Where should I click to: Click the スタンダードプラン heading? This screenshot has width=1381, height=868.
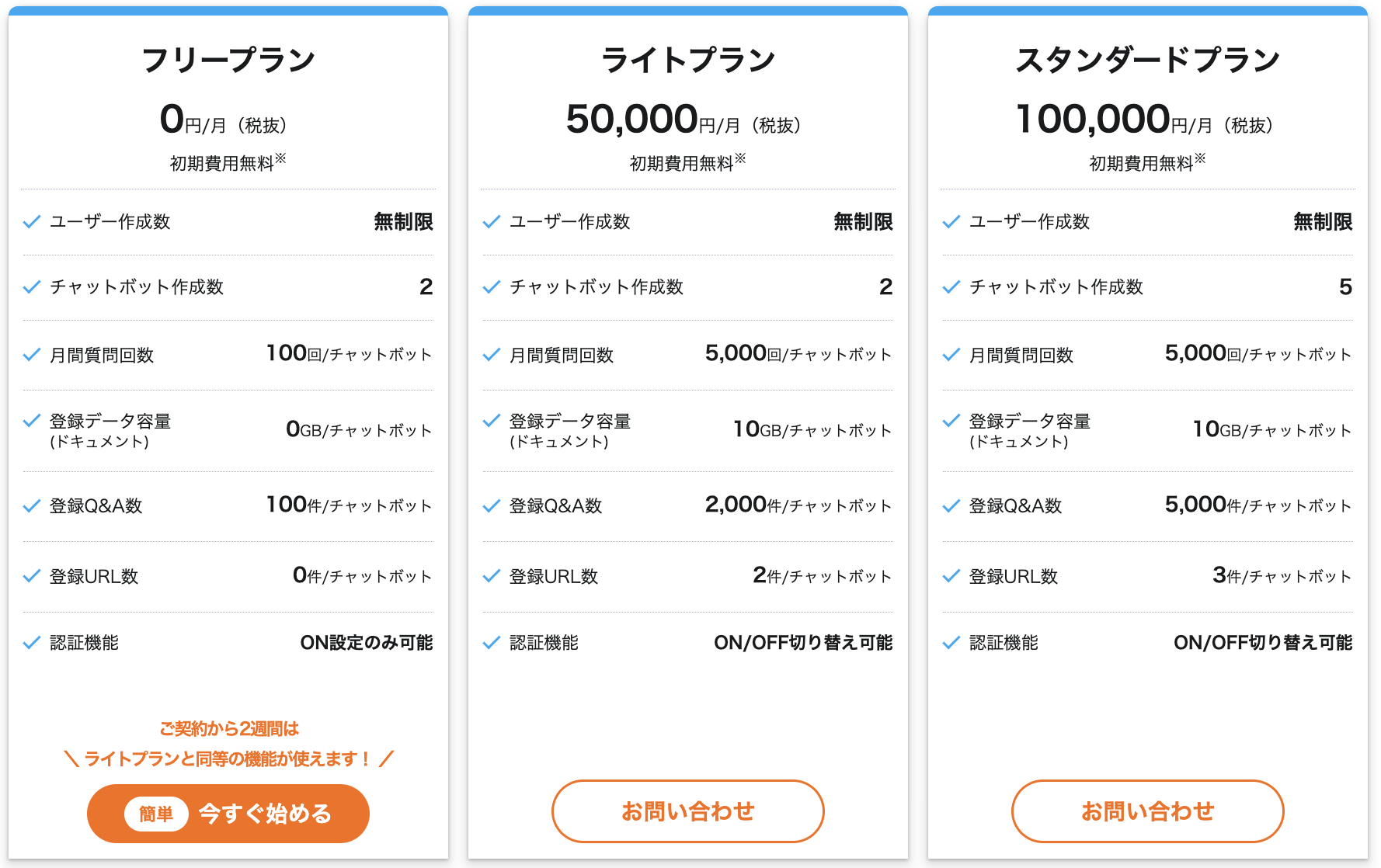pyautogui.click(x=1147, y=60)
